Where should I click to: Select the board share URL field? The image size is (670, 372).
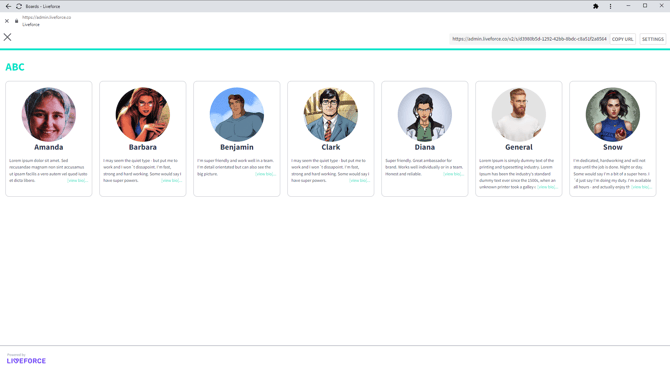click(x=529, y=39)
